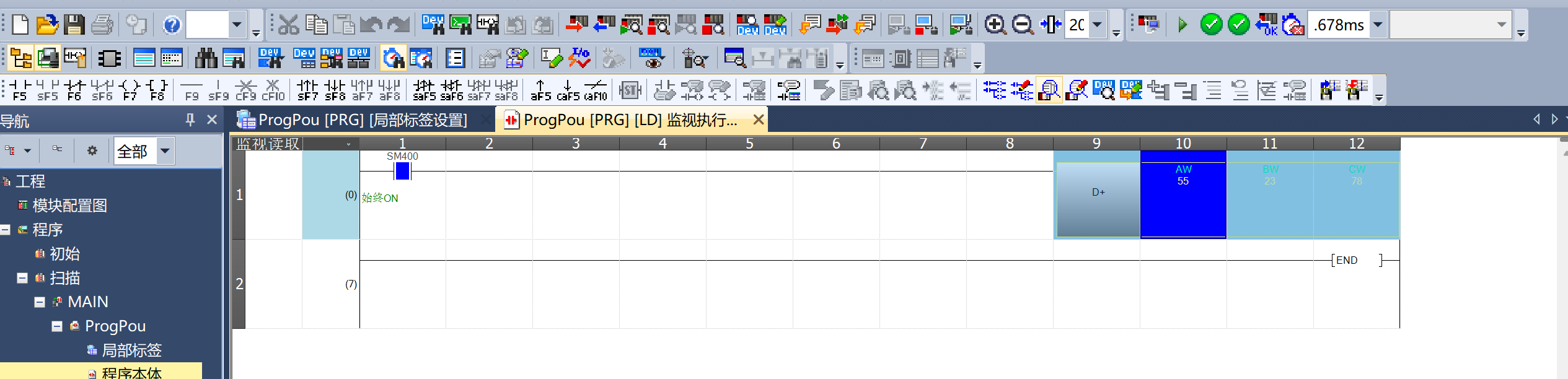Click the zoom in magnifier icon

point(995,25)
